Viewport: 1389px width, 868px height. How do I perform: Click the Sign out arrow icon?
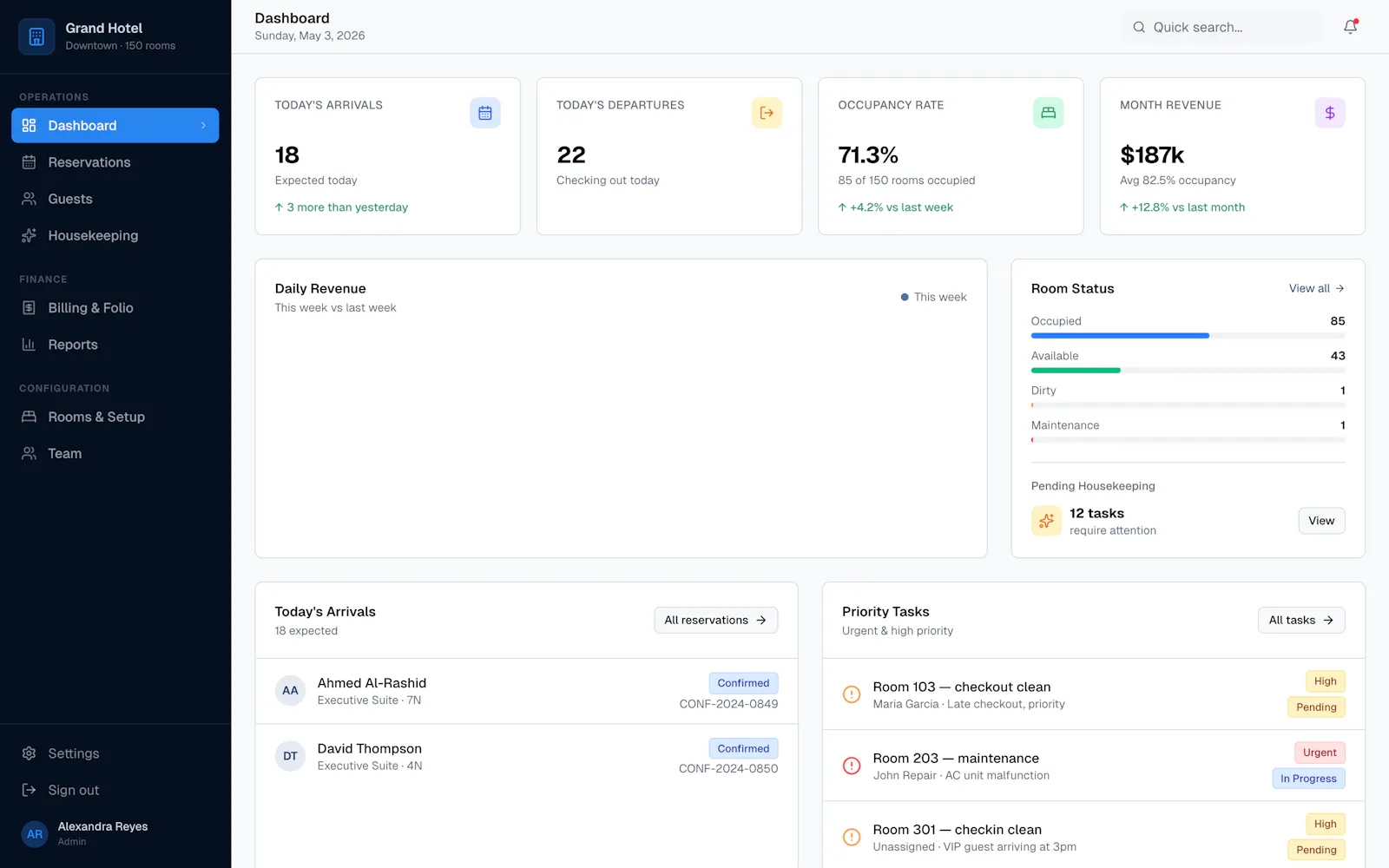[29, 790]
